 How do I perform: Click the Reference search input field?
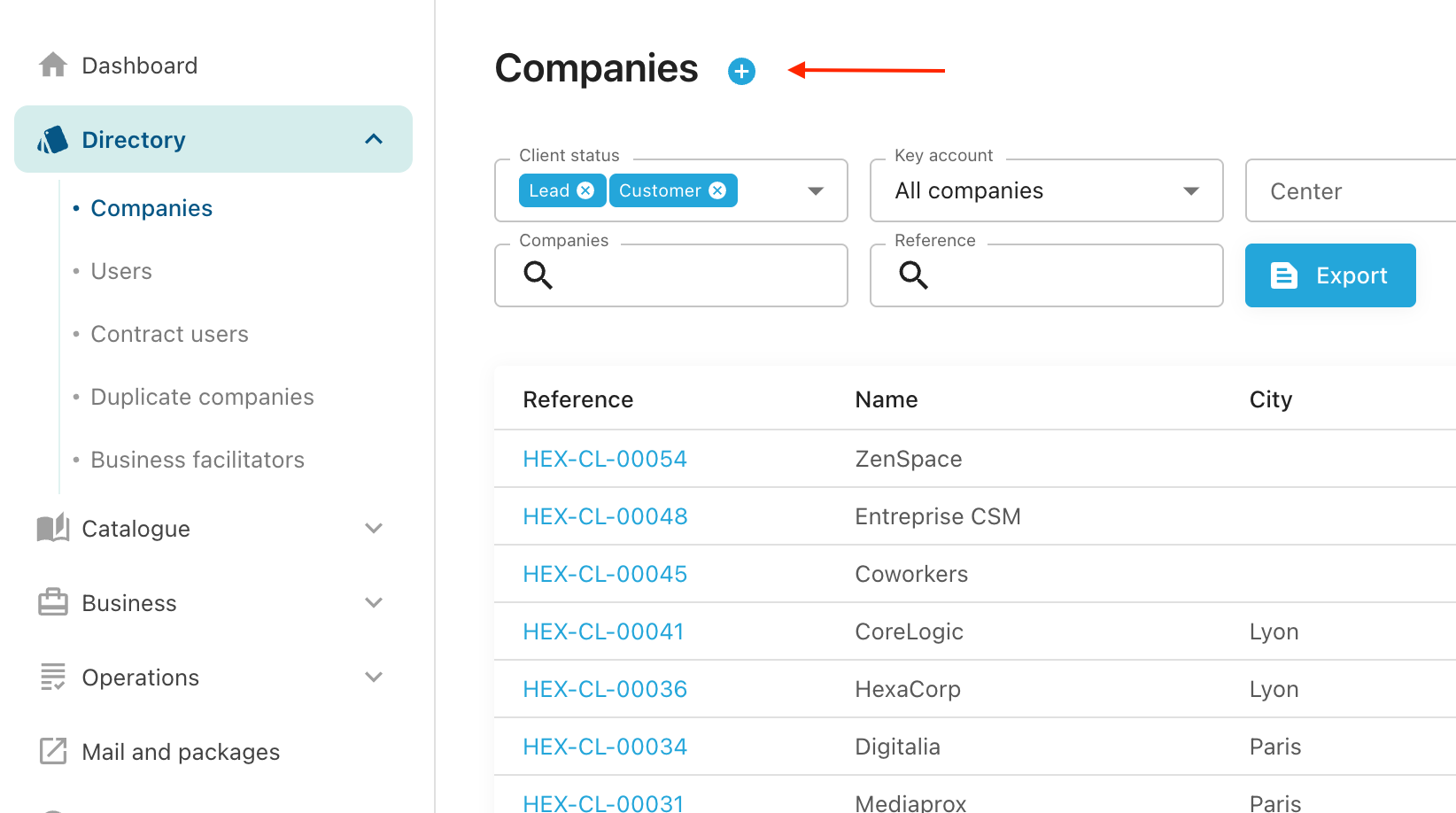[x=1063, y=275]
